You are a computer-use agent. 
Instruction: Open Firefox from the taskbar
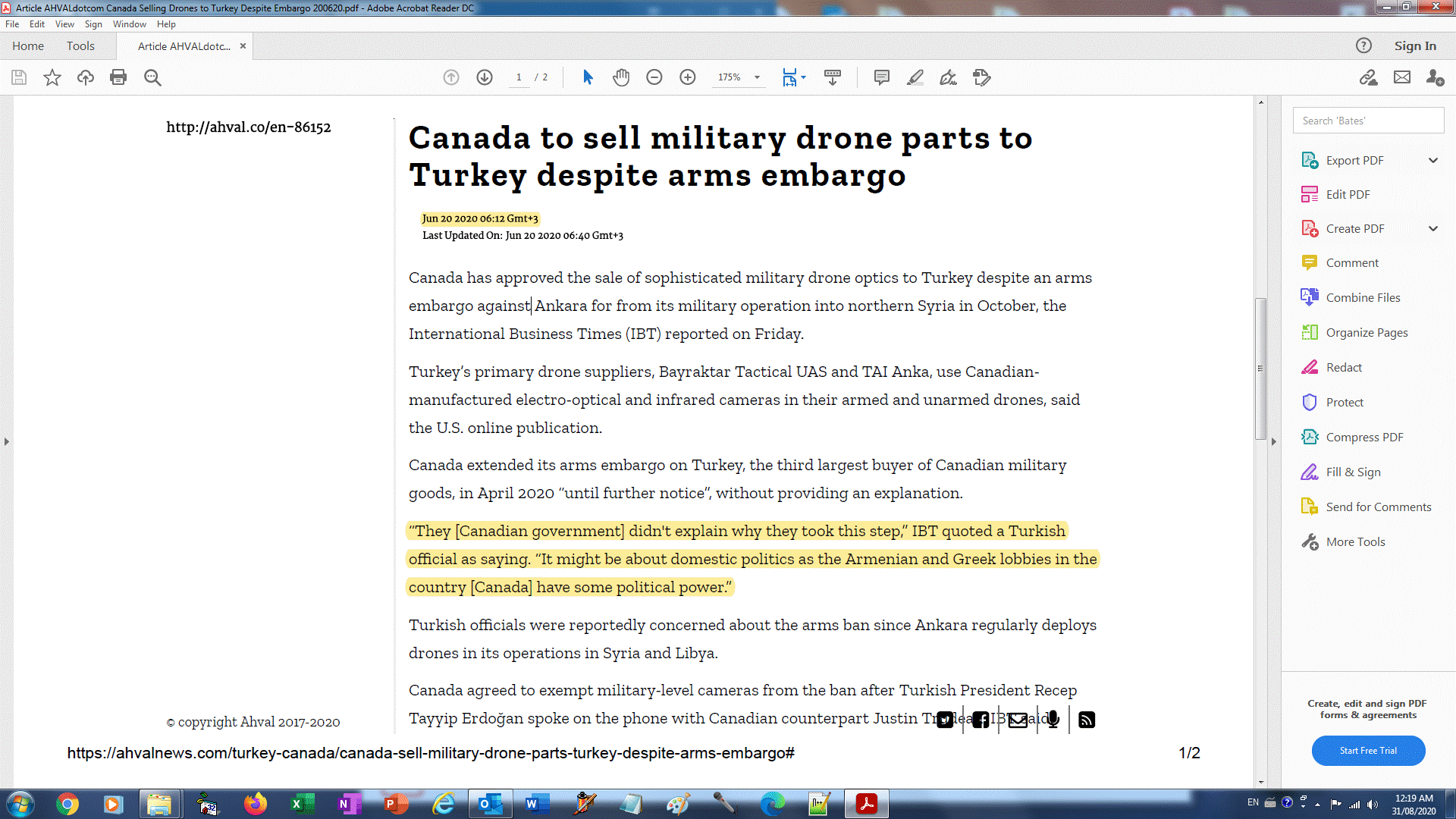256,804
